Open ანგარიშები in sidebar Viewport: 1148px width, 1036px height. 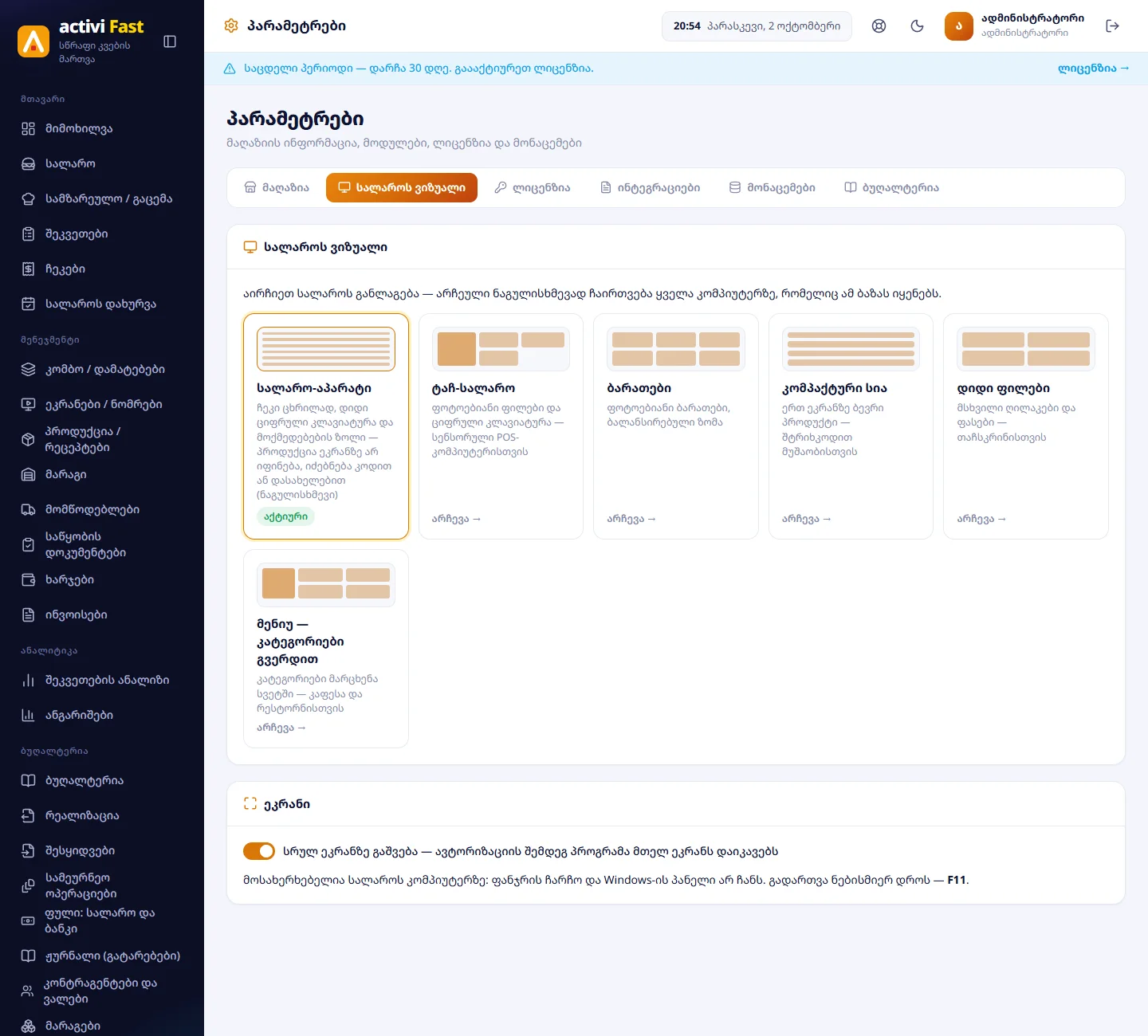coord(102,716)
